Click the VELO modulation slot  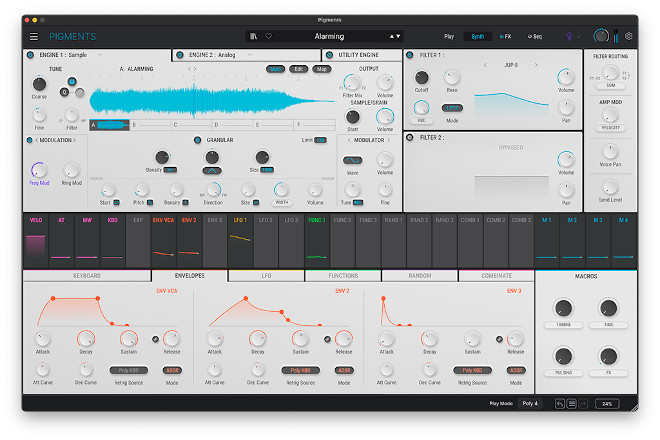pyautogui.click(x=36, y=241)
